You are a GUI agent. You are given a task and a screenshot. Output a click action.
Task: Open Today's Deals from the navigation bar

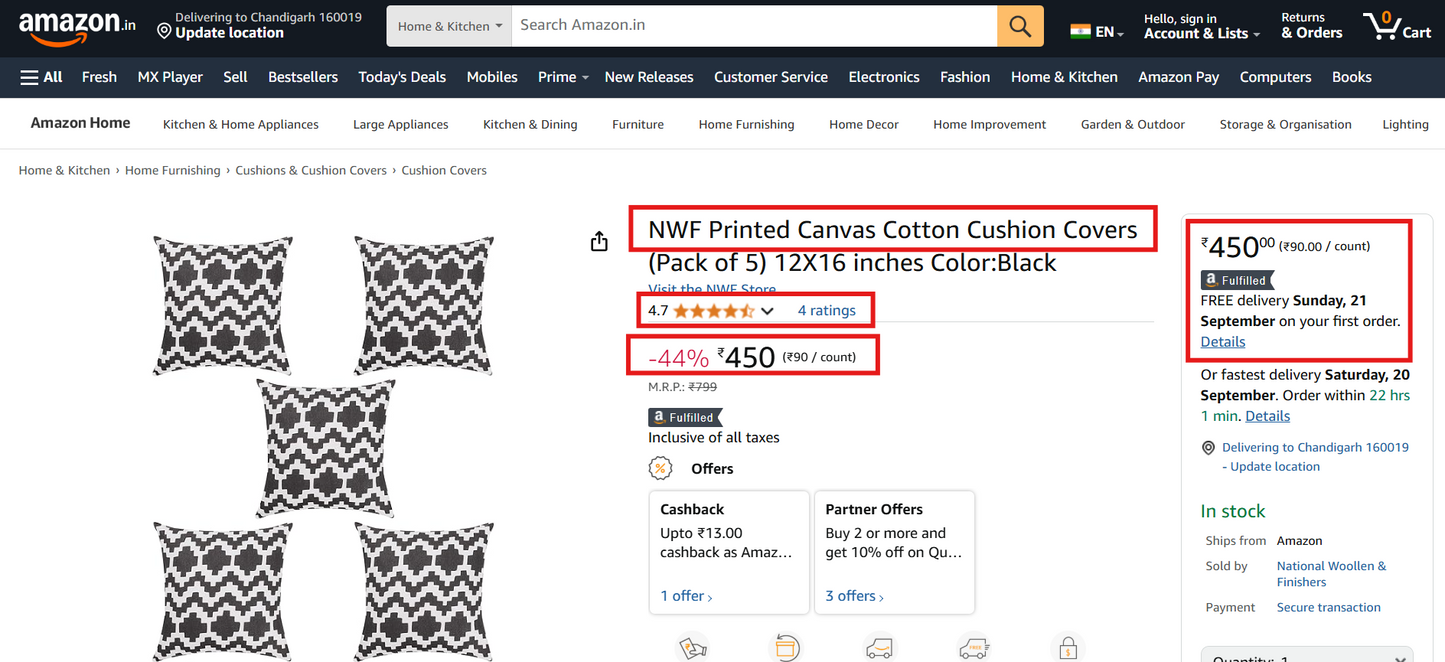tap(401, 77)
